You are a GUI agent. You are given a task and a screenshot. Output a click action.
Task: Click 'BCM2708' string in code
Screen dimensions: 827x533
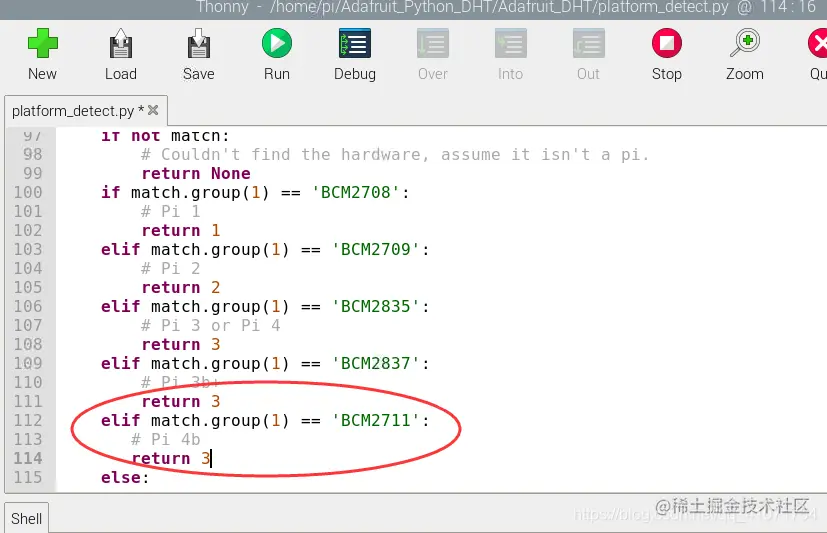point(355,192)
